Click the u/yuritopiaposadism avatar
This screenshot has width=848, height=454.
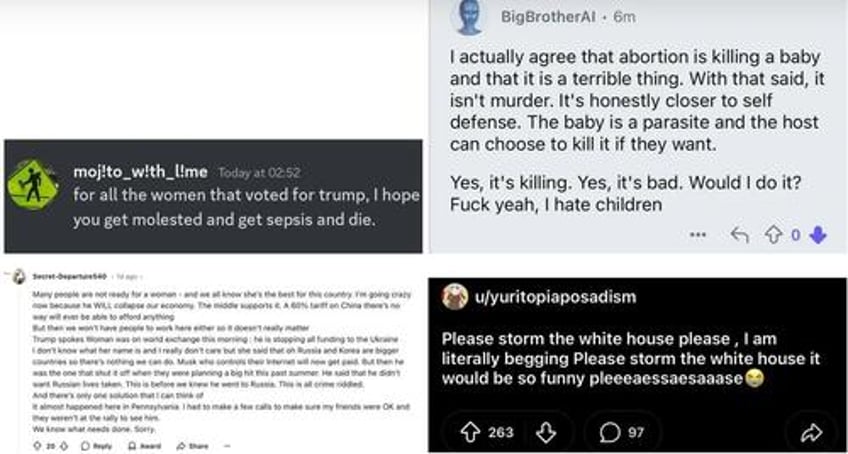tap(456, 297)
